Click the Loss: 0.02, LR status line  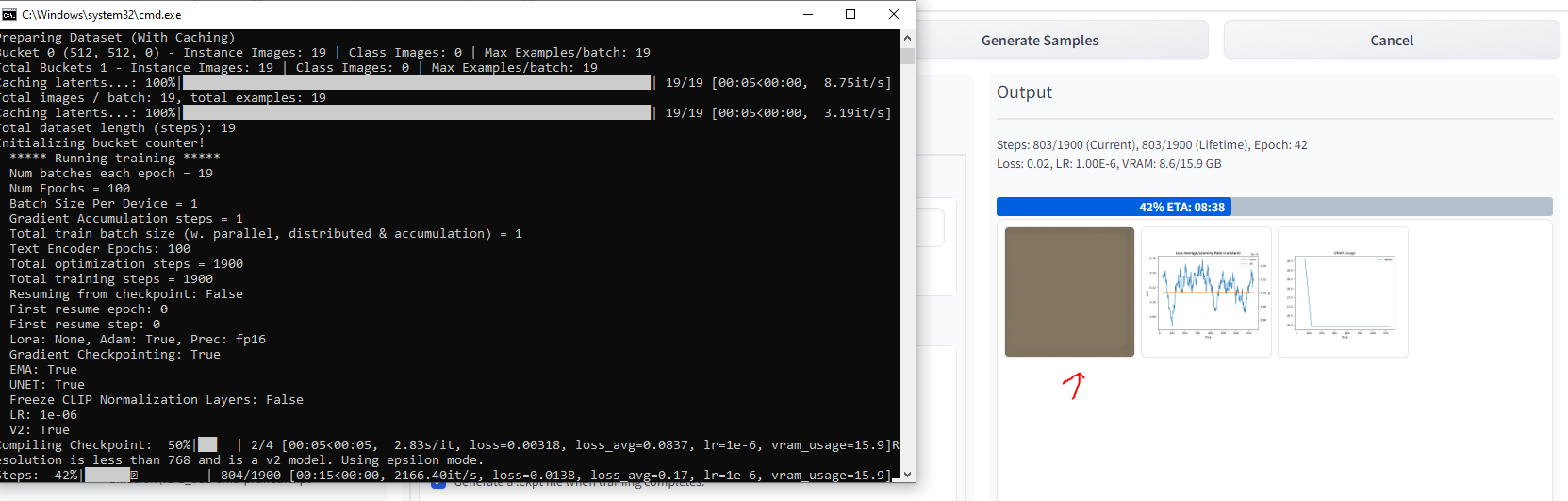[x=1109, y=164]
